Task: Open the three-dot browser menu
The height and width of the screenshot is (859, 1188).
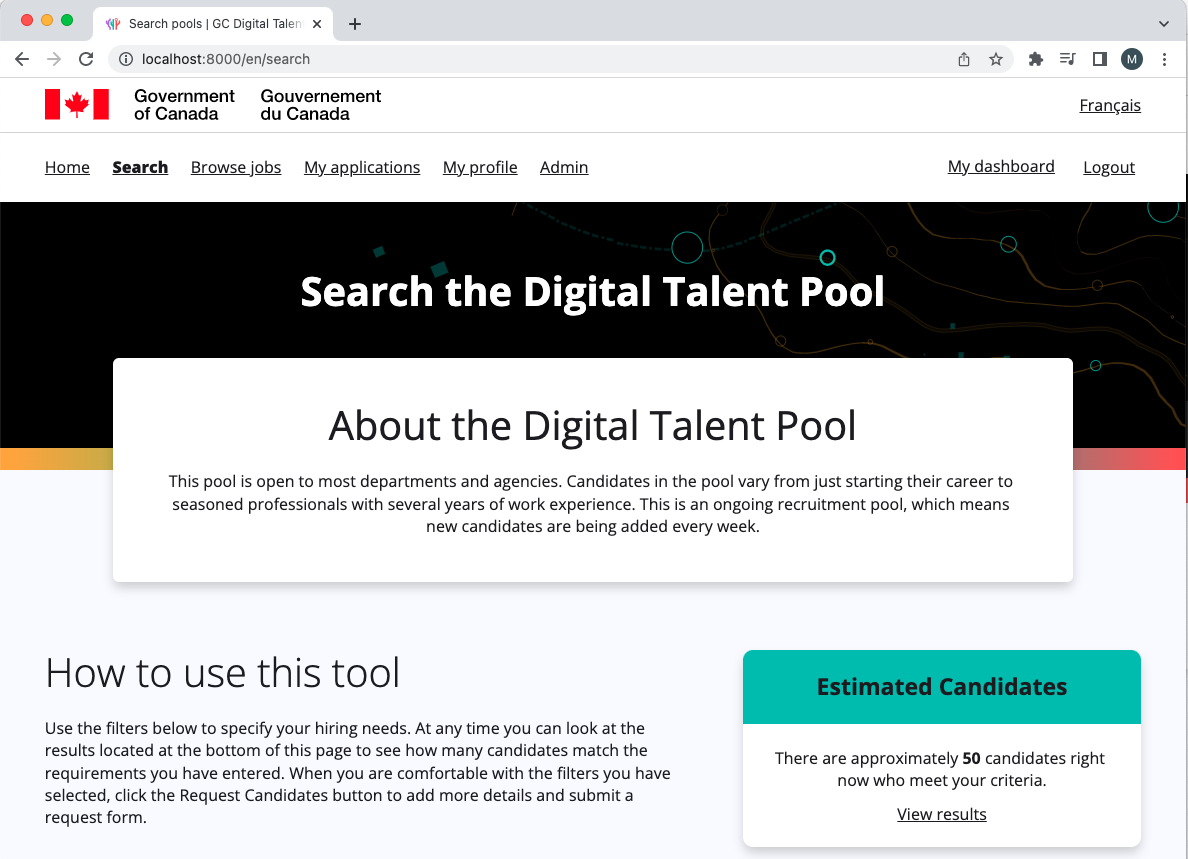Action: coord(1165,59)
